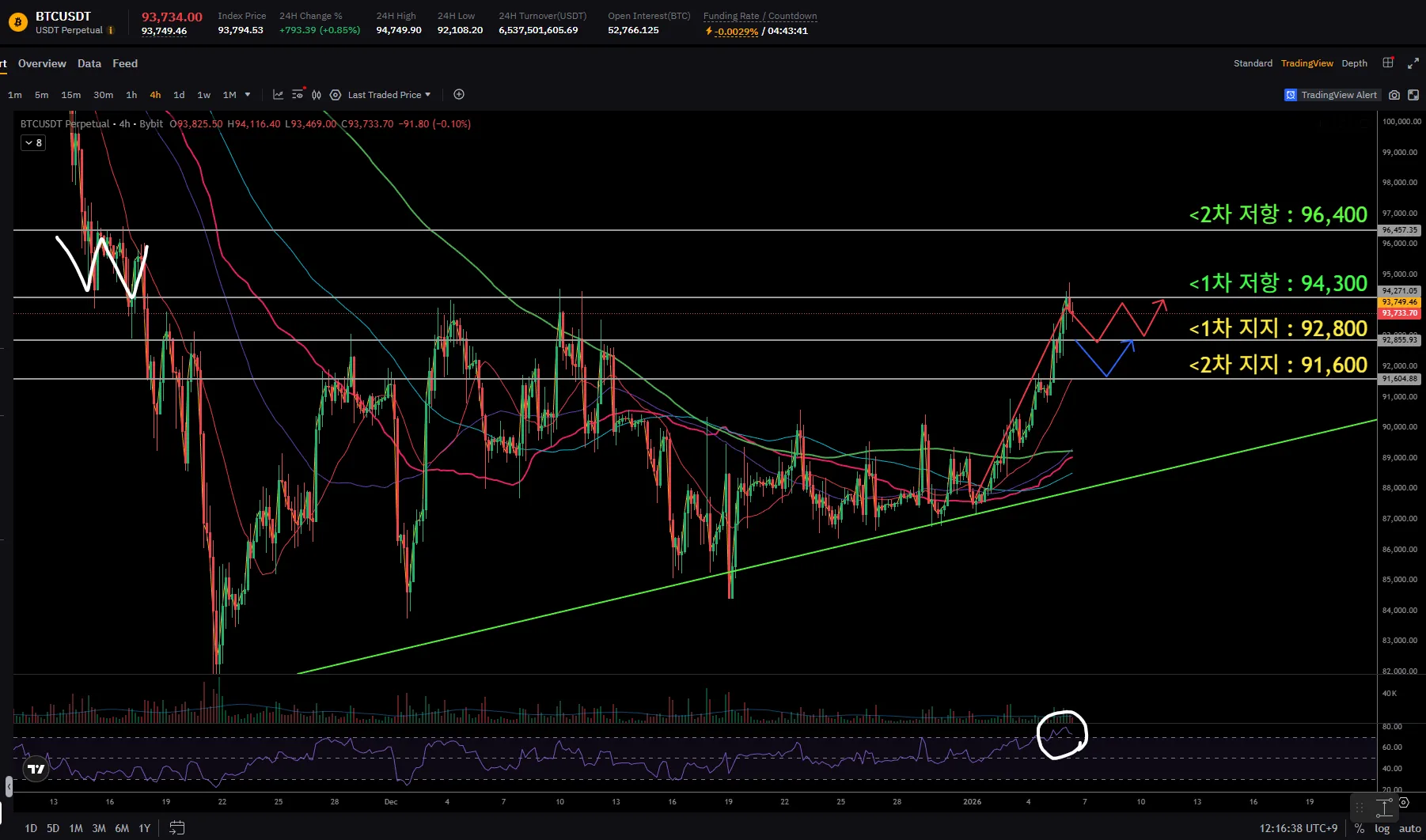Expand the collapsed indicators legend showing 8
Image resolution: width=1426 pixels, height=840 pixels.
(33, 143)
